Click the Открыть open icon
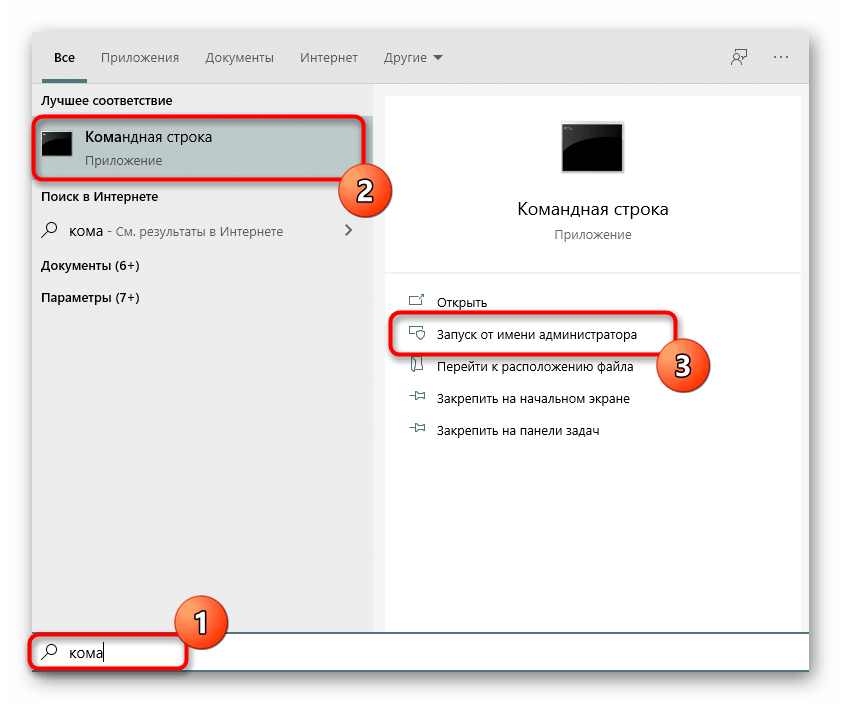This screenshot has width=841, height=704. tap(417, 302)
